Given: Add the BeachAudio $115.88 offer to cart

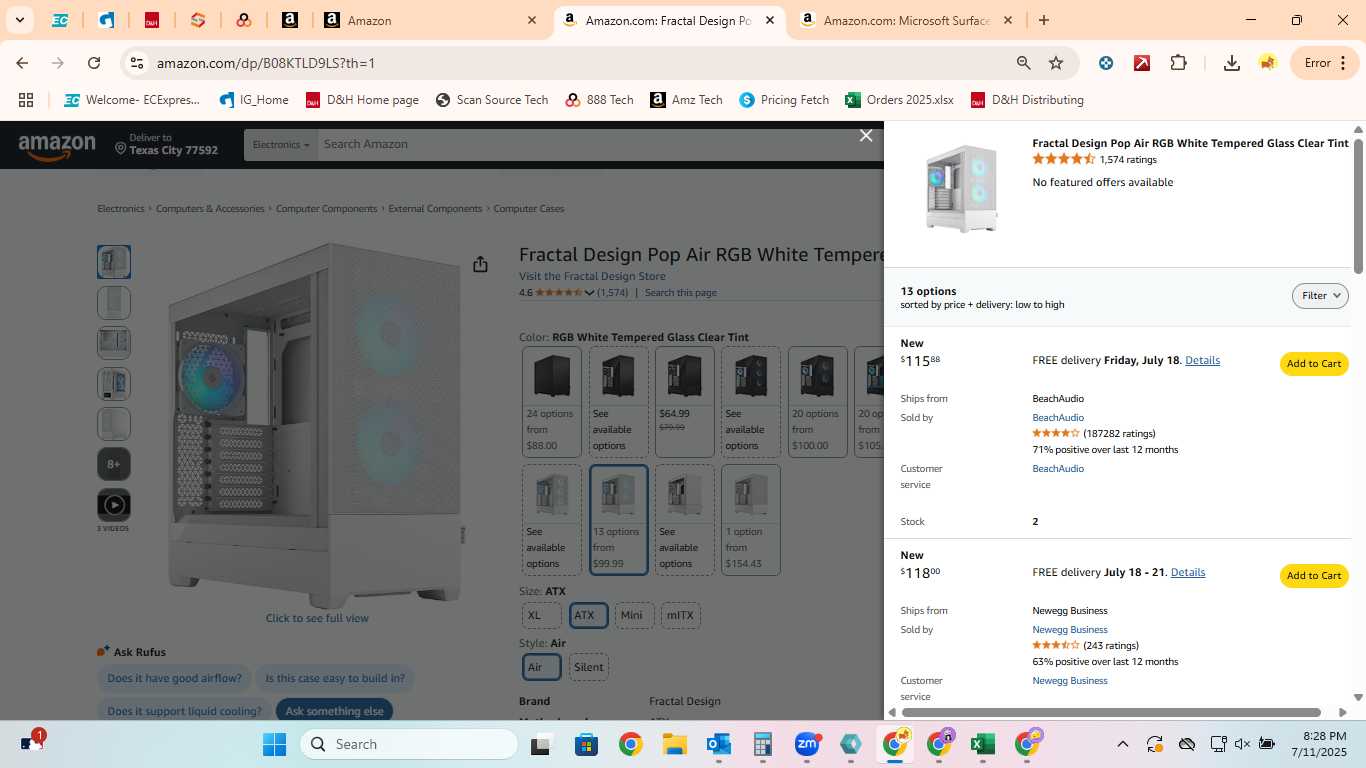Looking at the screenshot, I should (1314, 364).
